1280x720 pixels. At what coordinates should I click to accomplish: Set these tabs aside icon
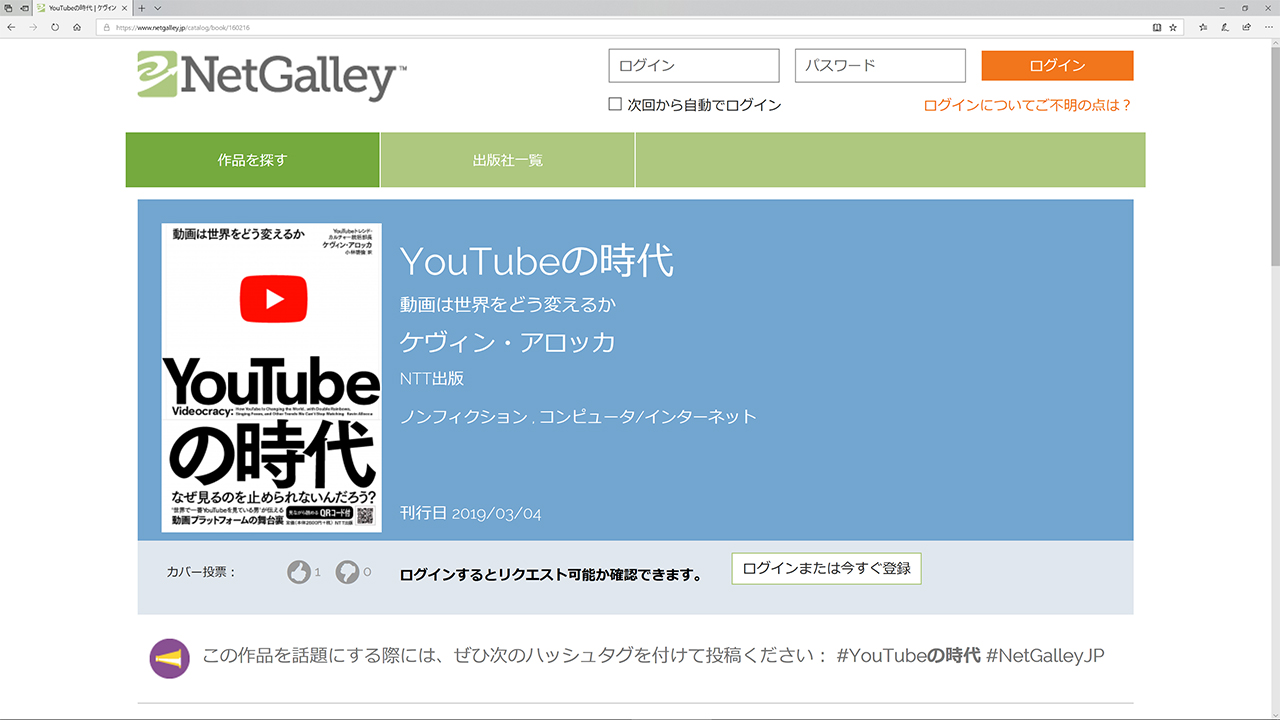coord(24,8)
